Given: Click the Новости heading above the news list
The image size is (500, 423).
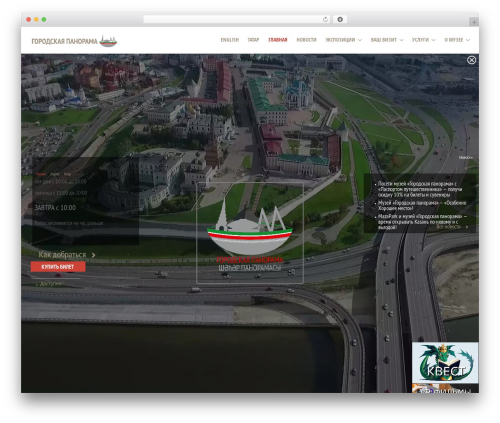Looking at the screenshot, I should (466, 157).
